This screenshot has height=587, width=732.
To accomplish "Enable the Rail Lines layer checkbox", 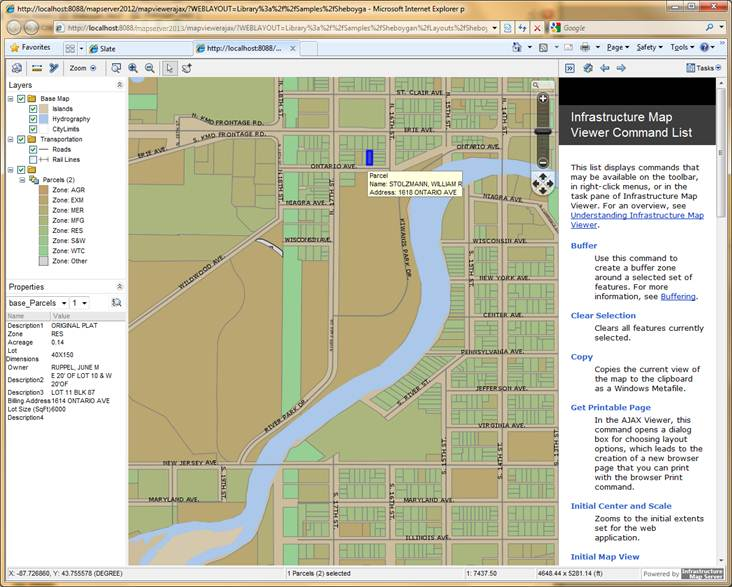I will (x=33, y=160).
